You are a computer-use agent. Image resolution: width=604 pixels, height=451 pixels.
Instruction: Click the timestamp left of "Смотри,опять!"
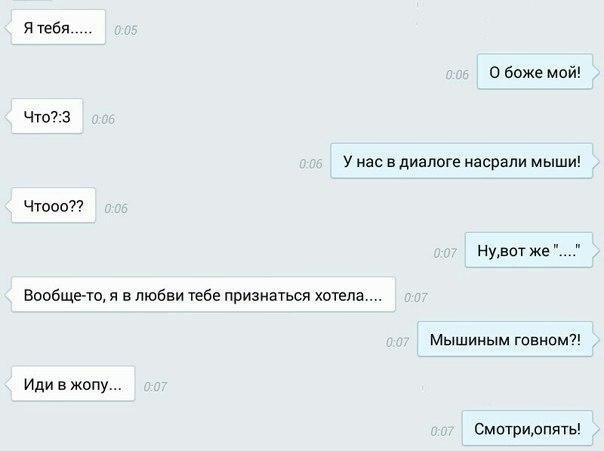(x=442, y=431)
